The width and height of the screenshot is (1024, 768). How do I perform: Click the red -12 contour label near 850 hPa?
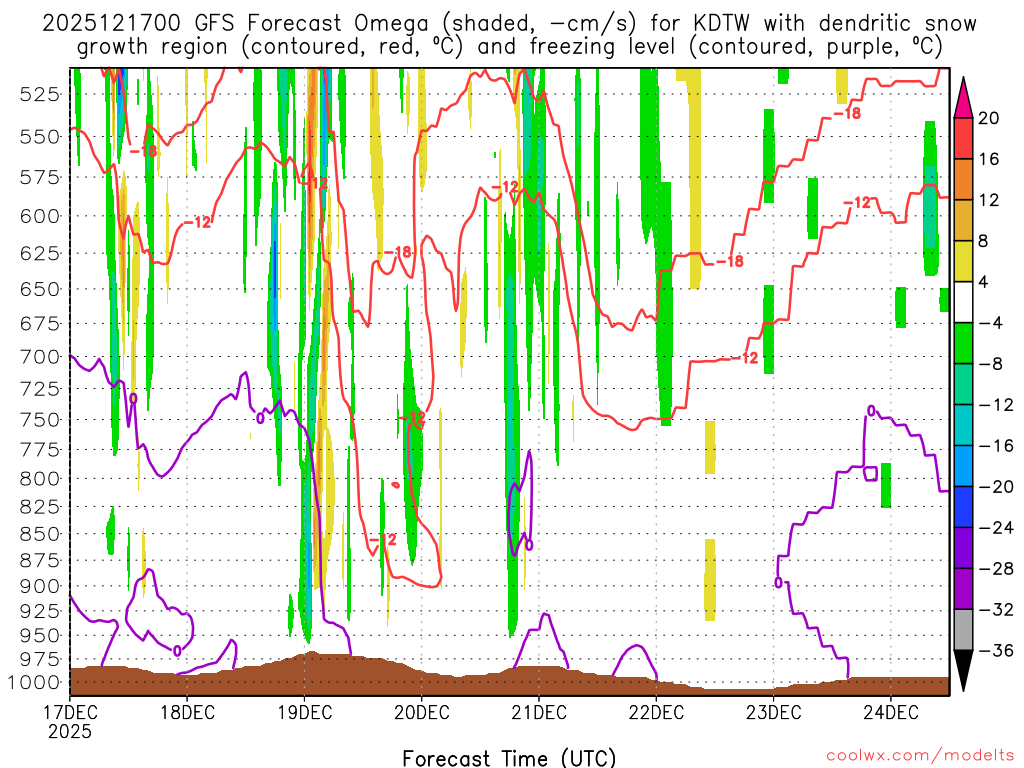[x=383, y=540]
